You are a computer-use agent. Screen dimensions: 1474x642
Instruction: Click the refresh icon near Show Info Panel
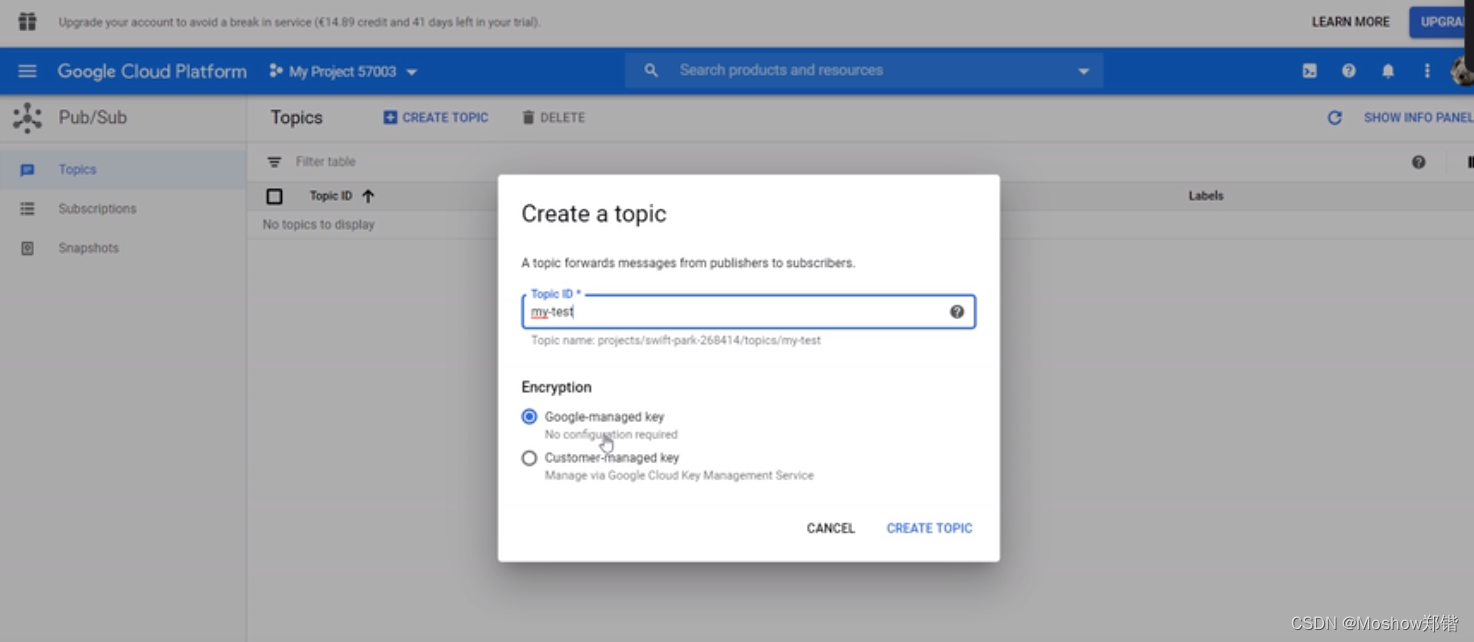1334,118
